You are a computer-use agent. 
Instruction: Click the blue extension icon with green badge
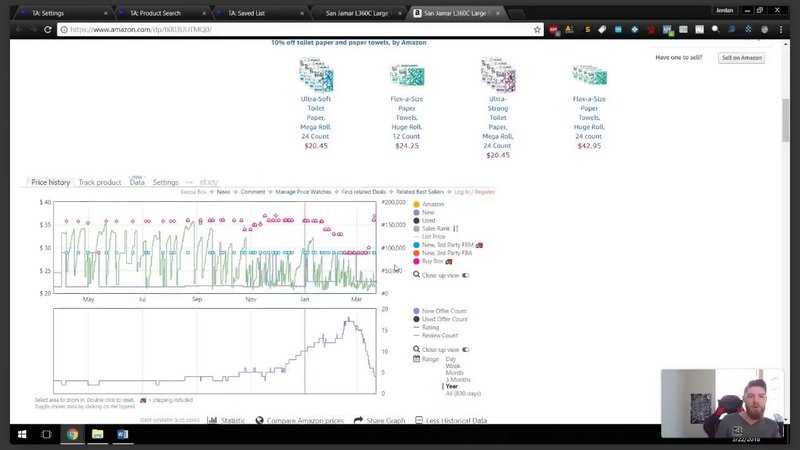pyautogui.click(x=667, y=30)
